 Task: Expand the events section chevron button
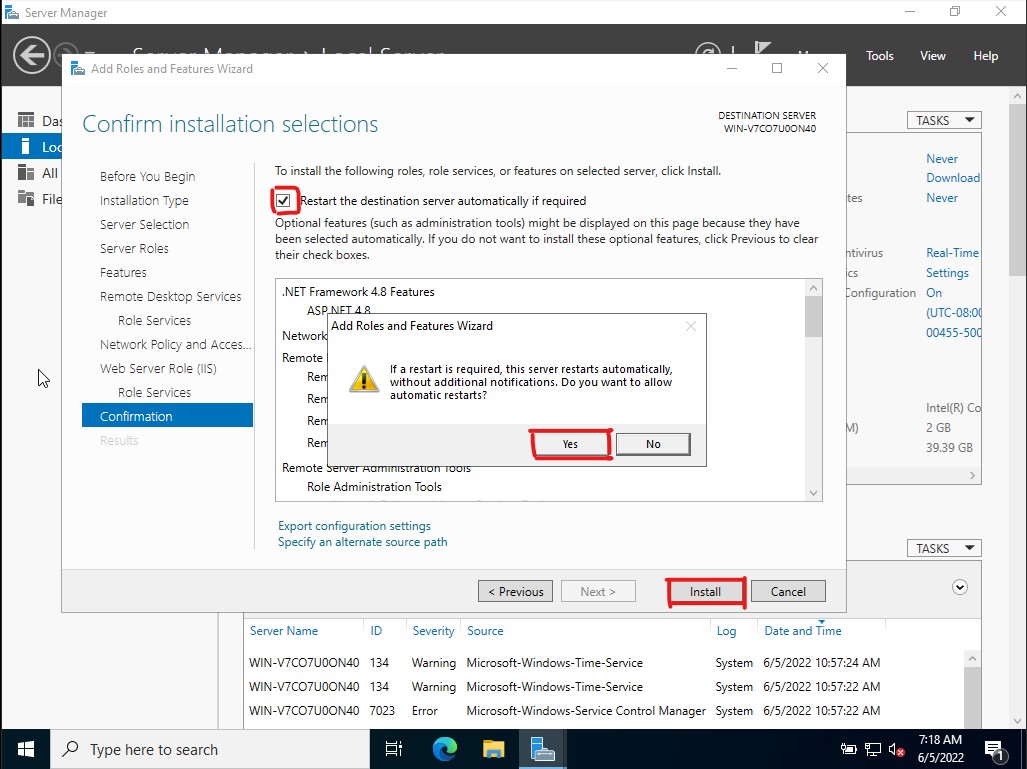[960, 587]
